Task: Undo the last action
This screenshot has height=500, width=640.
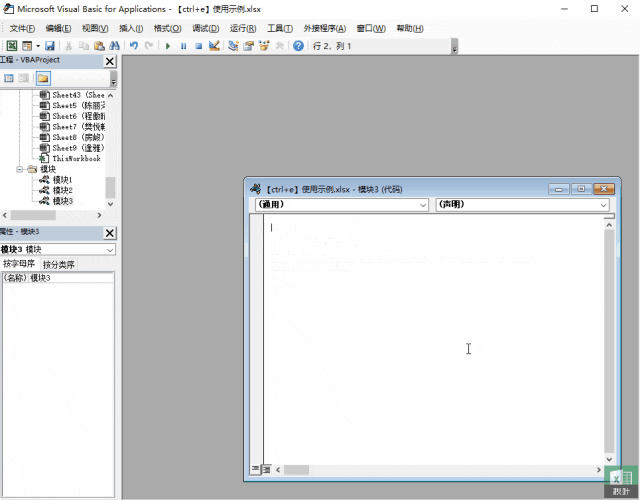Action: click(x=133, y=46)
